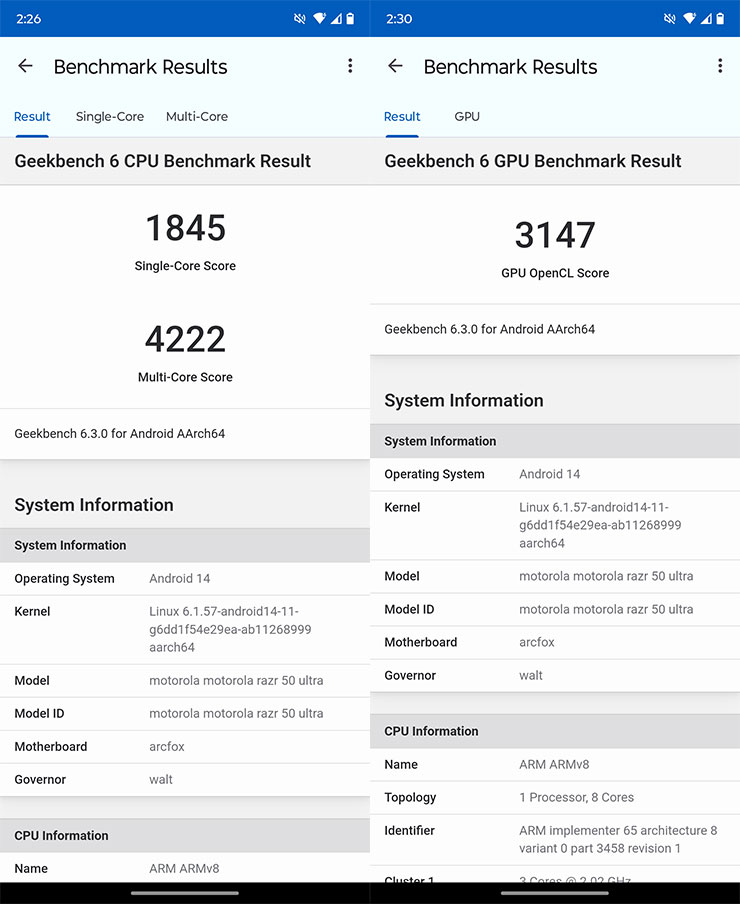Screen dimensions: 740x904
Task: Tap Geekbench 6.3.0 version text on GPU screen
Action: 490,329
